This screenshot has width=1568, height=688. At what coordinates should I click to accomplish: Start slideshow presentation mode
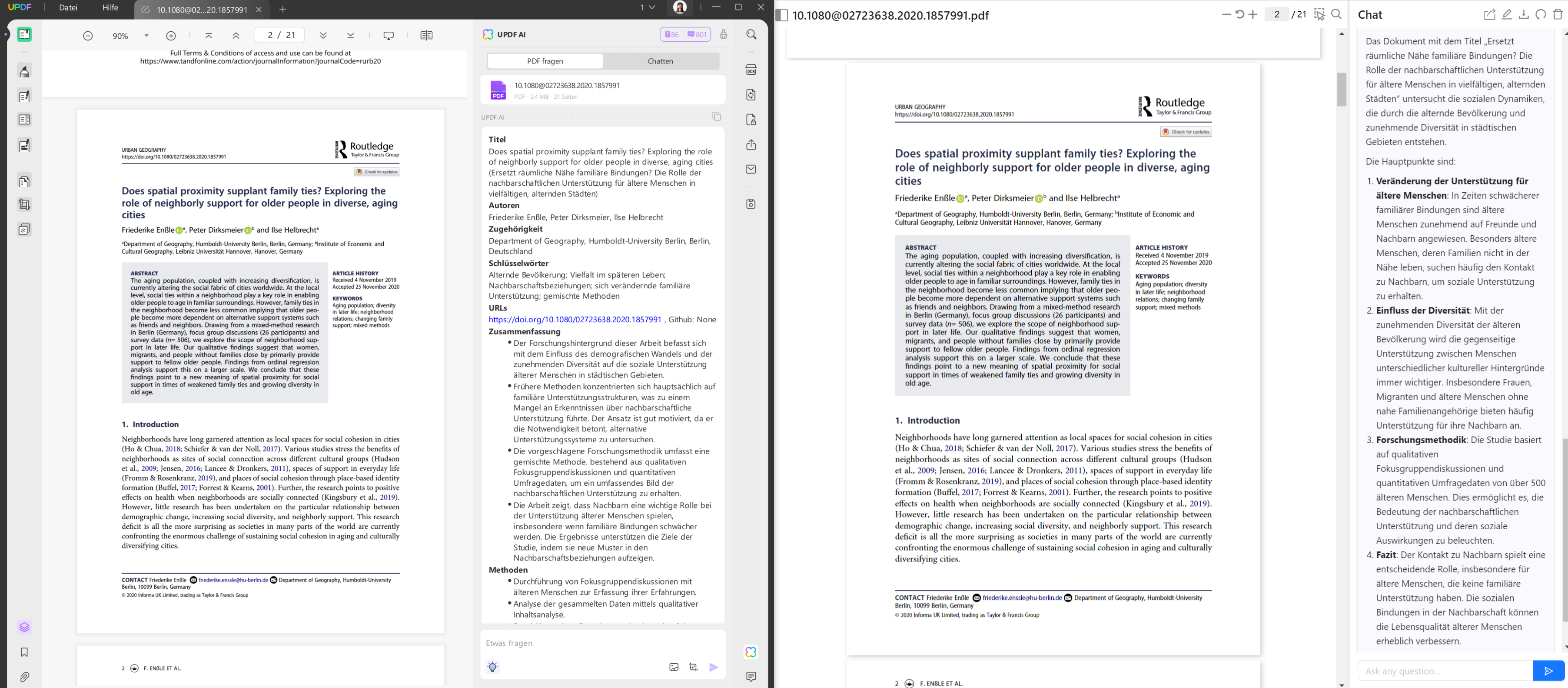[x=389, y=35]
